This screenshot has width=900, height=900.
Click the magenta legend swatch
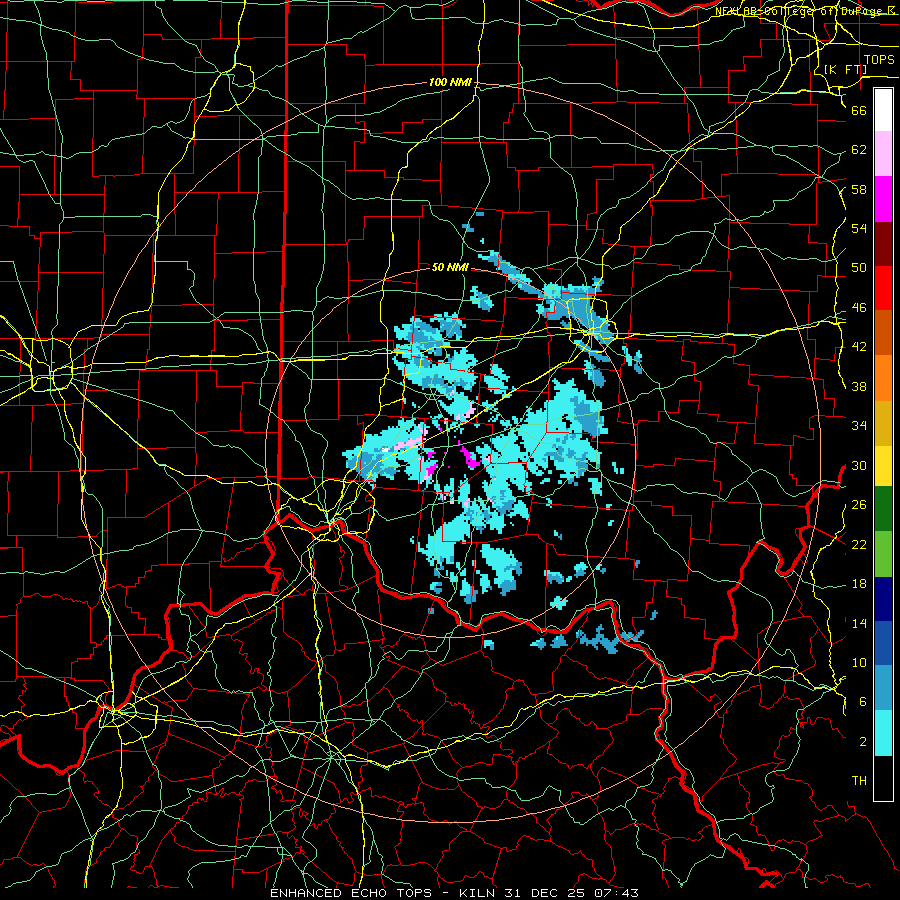pyautogui.click(x=883, y=199)
